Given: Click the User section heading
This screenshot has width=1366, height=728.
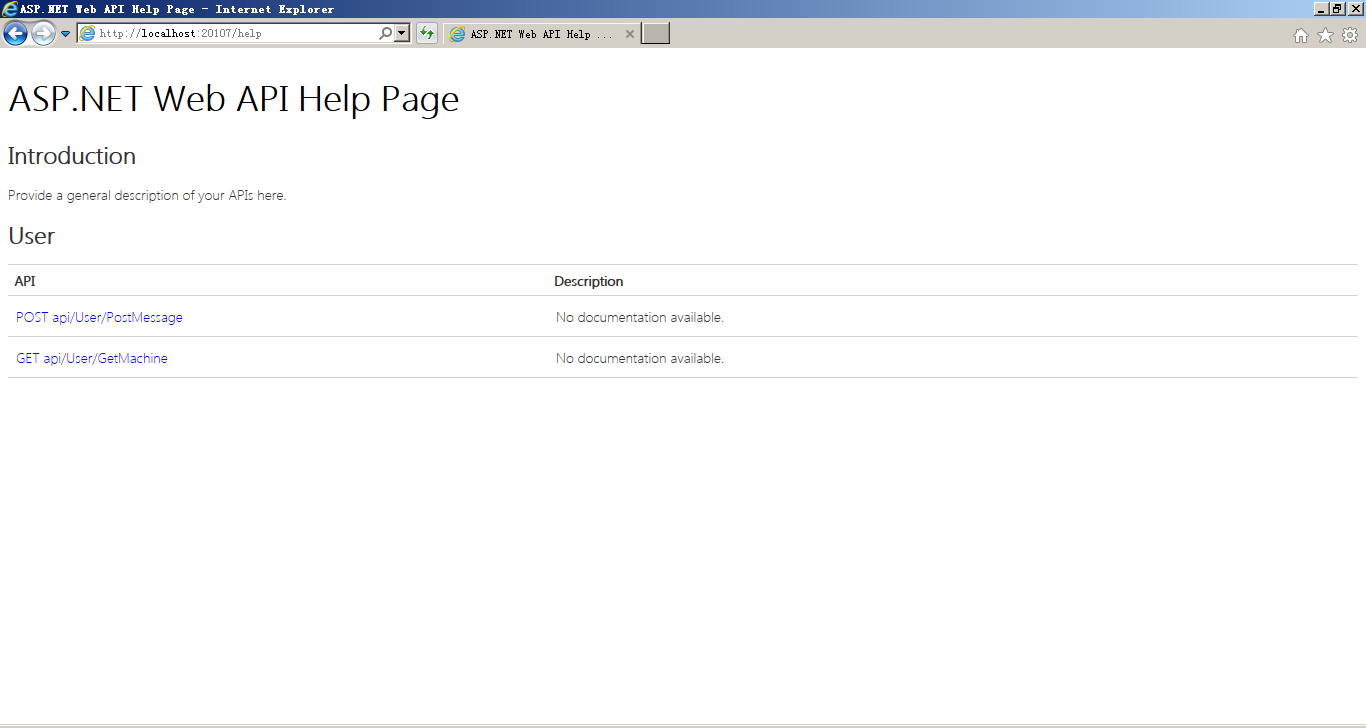Looking at the screenshot, I should [31, 236].
